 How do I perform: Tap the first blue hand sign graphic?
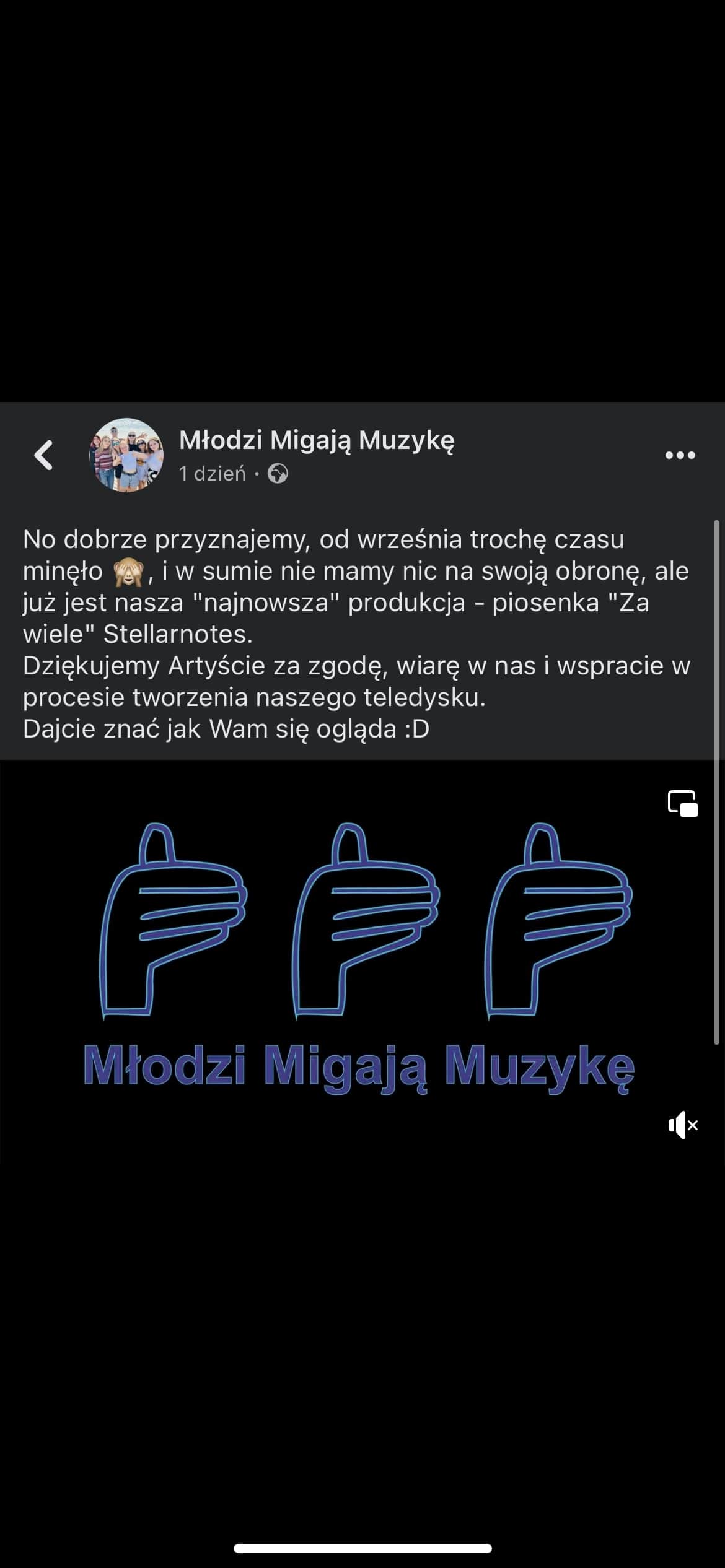(173, 920)
